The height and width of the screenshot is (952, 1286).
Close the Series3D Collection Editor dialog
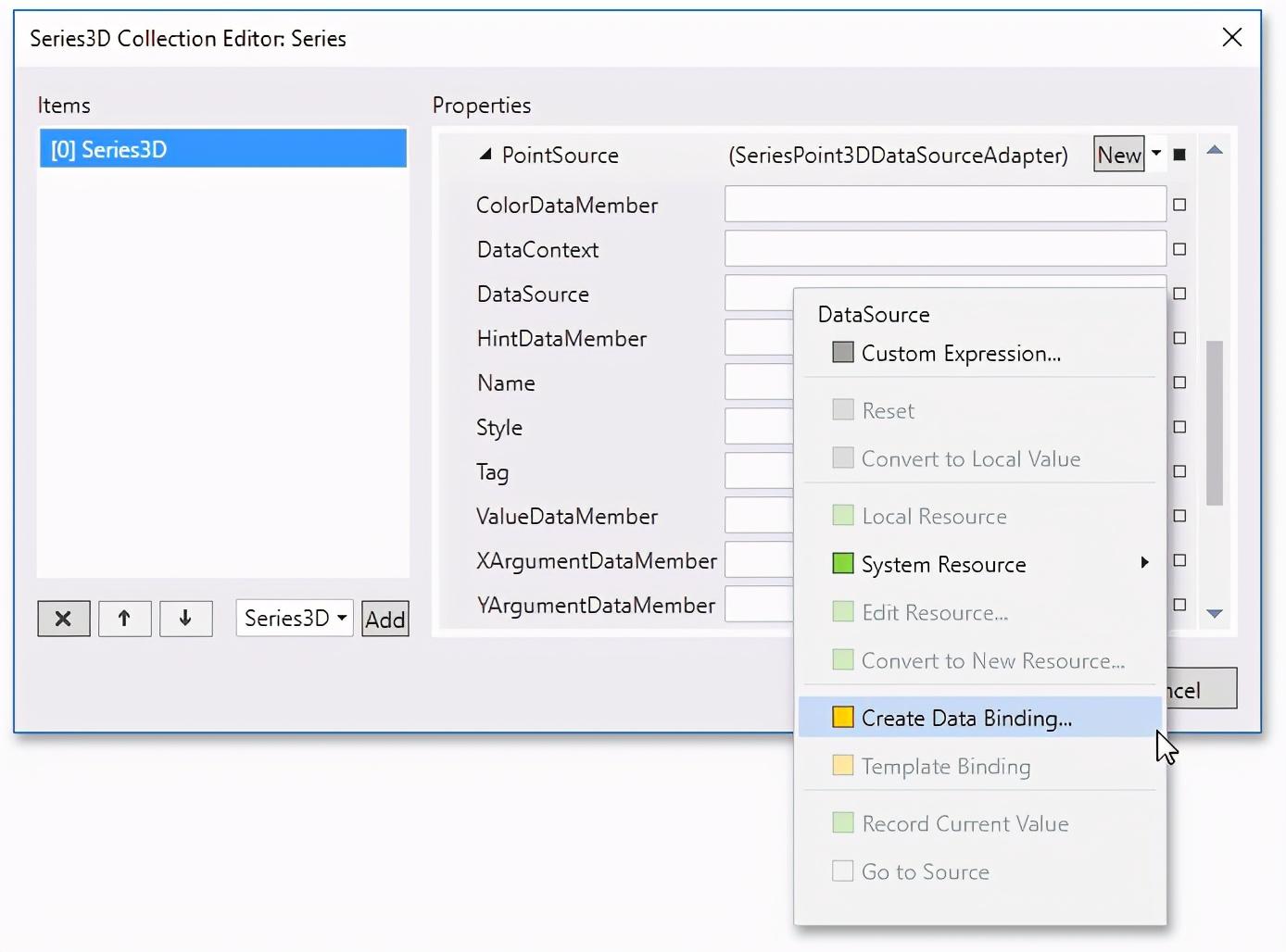[1232, 37]
